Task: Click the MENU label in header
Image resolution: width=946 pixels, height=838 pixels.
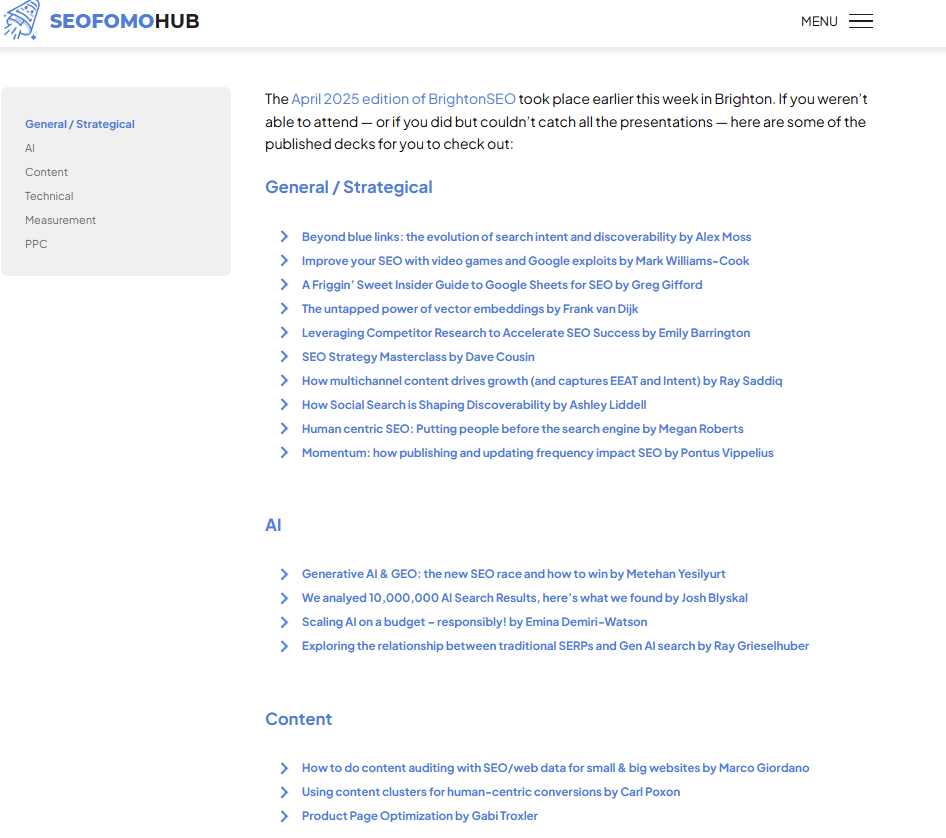Action: (x=819, y=21)
